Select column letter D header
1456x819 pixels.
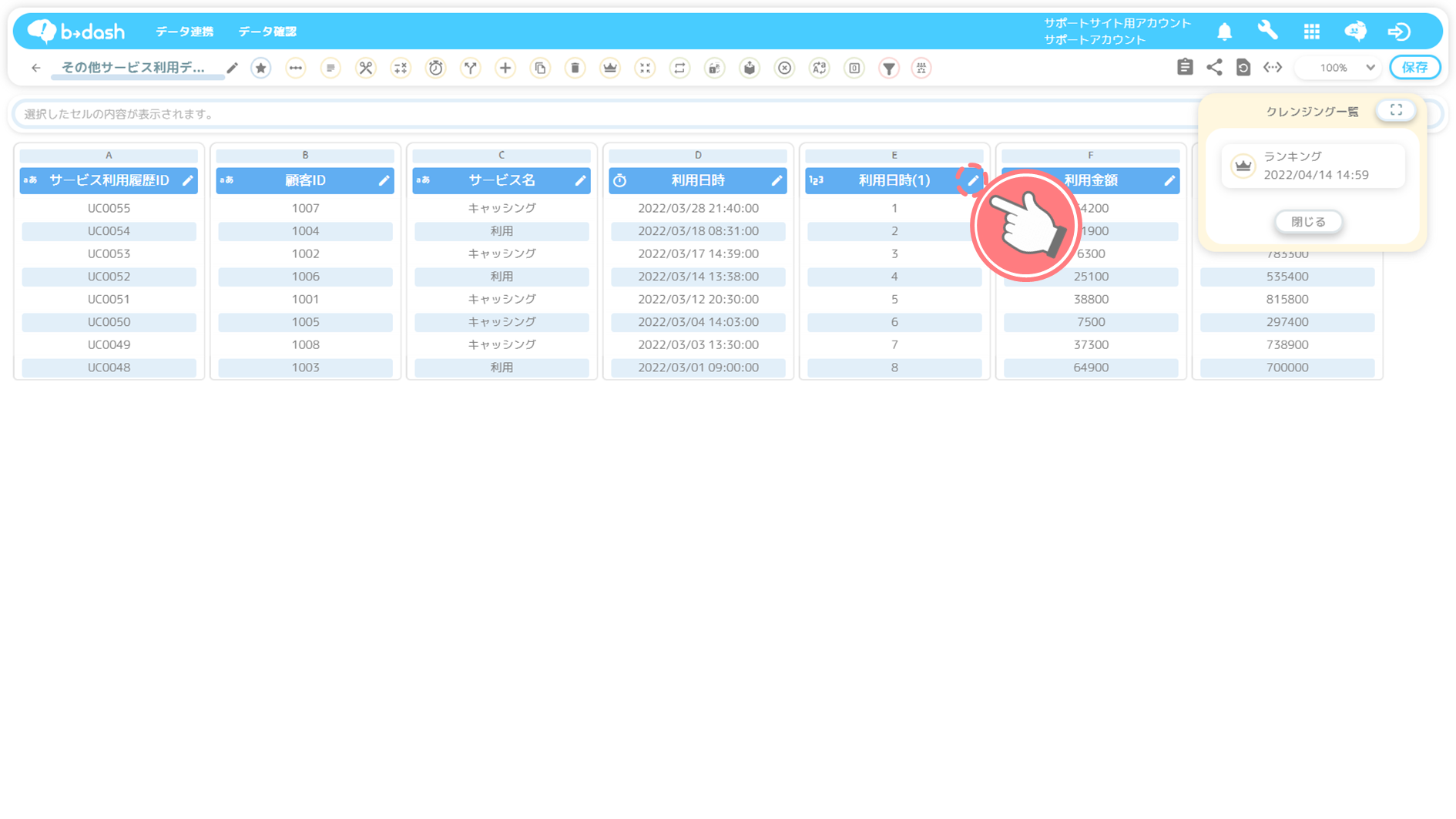click(698, 155)
